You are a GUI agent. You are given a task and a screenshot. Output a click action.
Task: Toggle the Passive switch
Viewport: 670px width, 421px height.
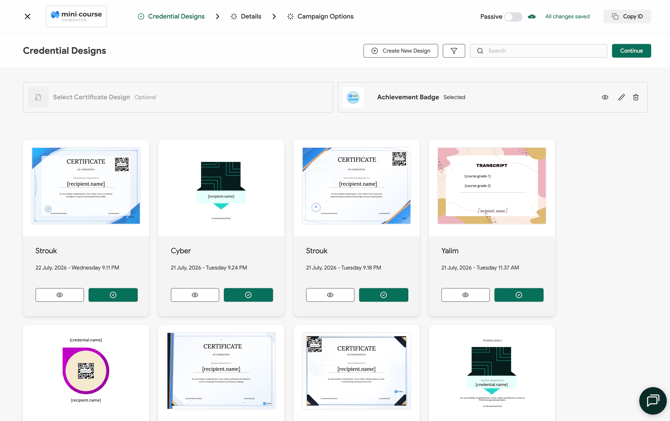point(513,17)
